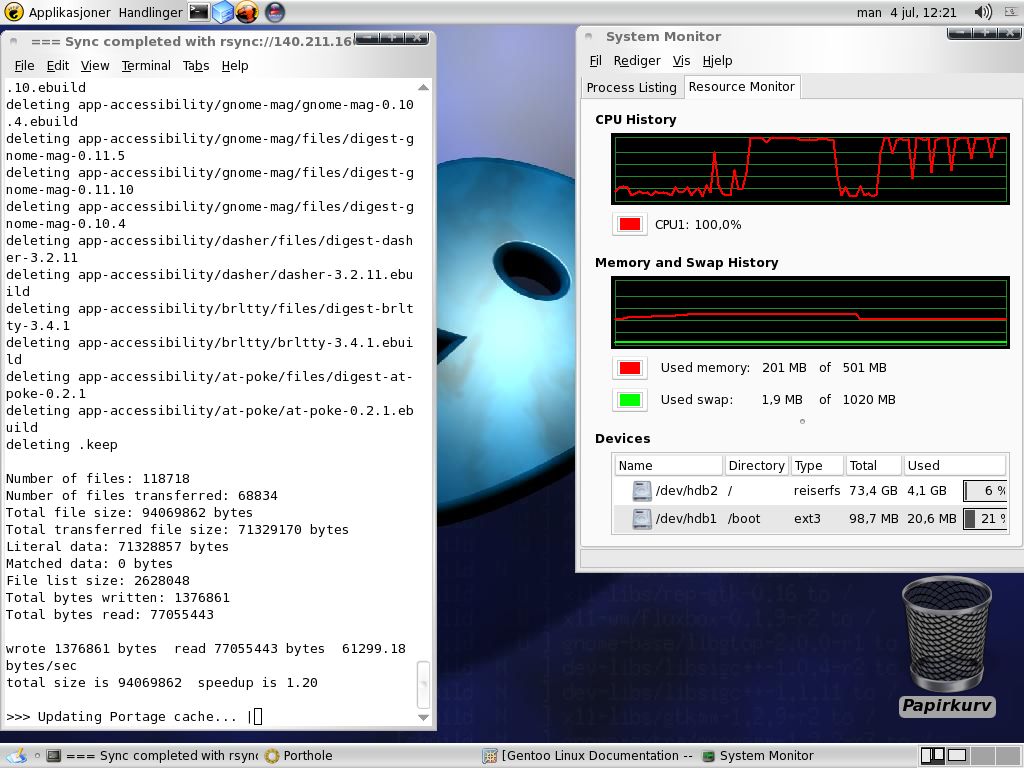Click the round dark launcher icon in the panel
1024x768 pixels.
point(275,12)
